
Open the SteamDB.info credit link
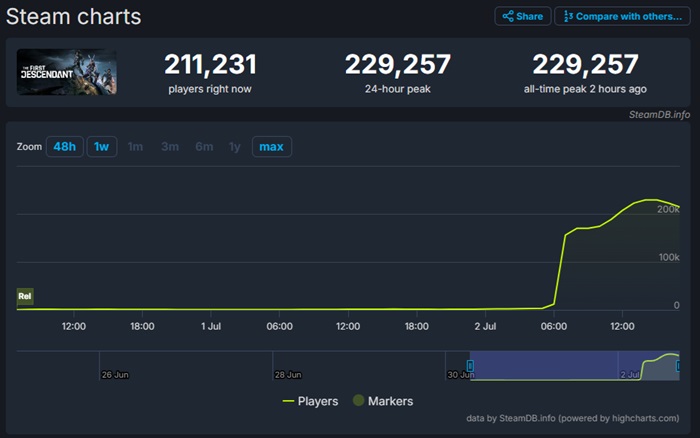coord(659,115)
